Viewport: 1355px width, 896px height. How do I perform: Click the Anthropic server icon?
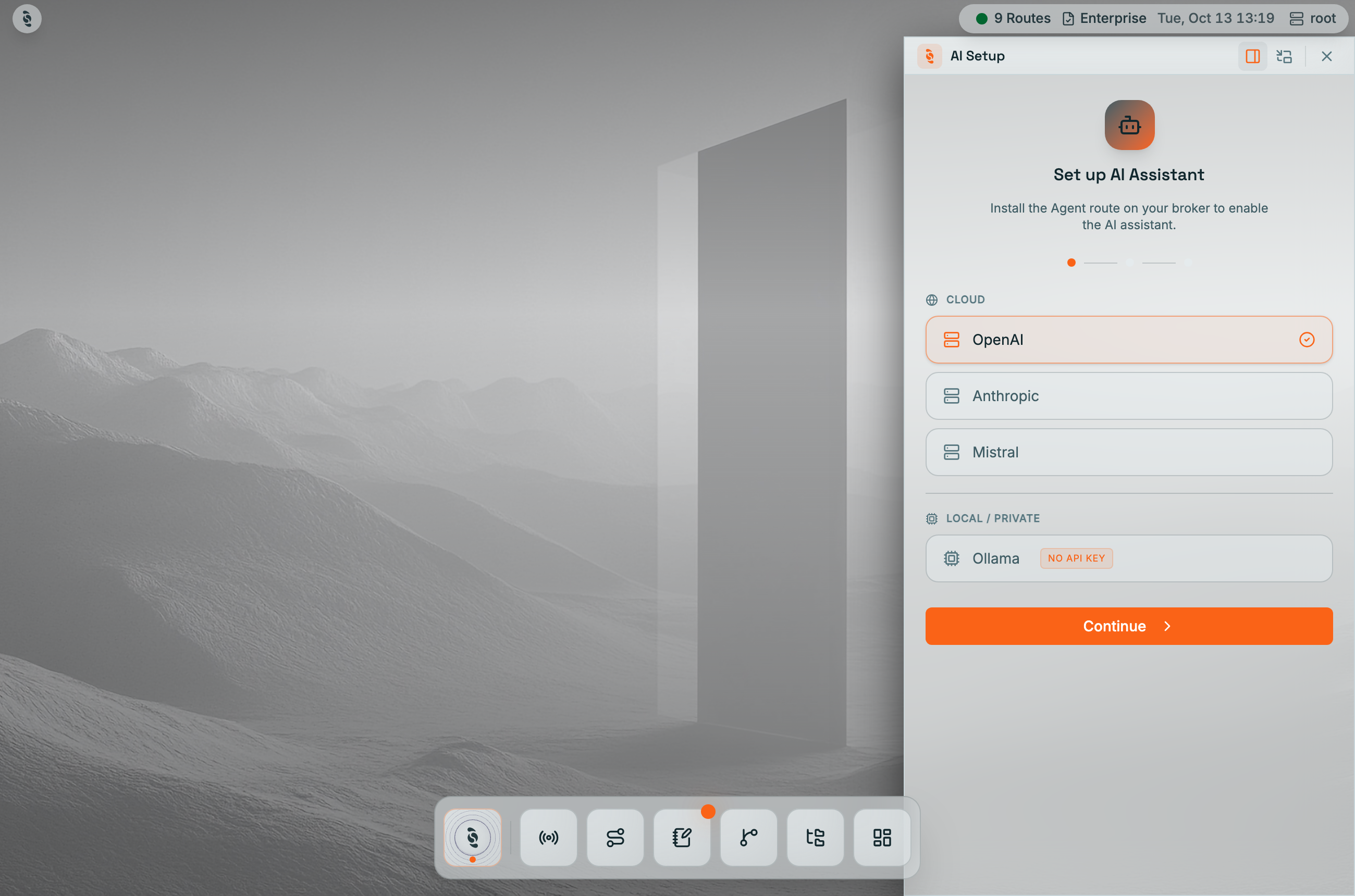tap(951, 396)
